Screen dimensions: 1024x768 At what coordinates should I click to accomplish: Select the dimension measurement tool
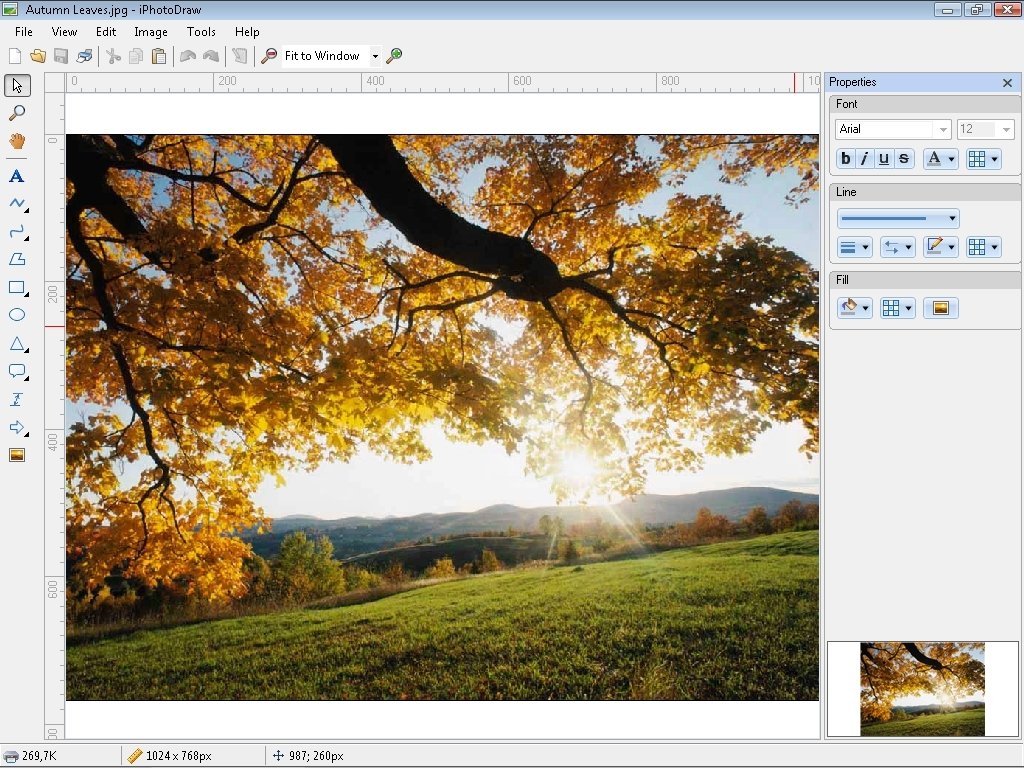[17, 399]
